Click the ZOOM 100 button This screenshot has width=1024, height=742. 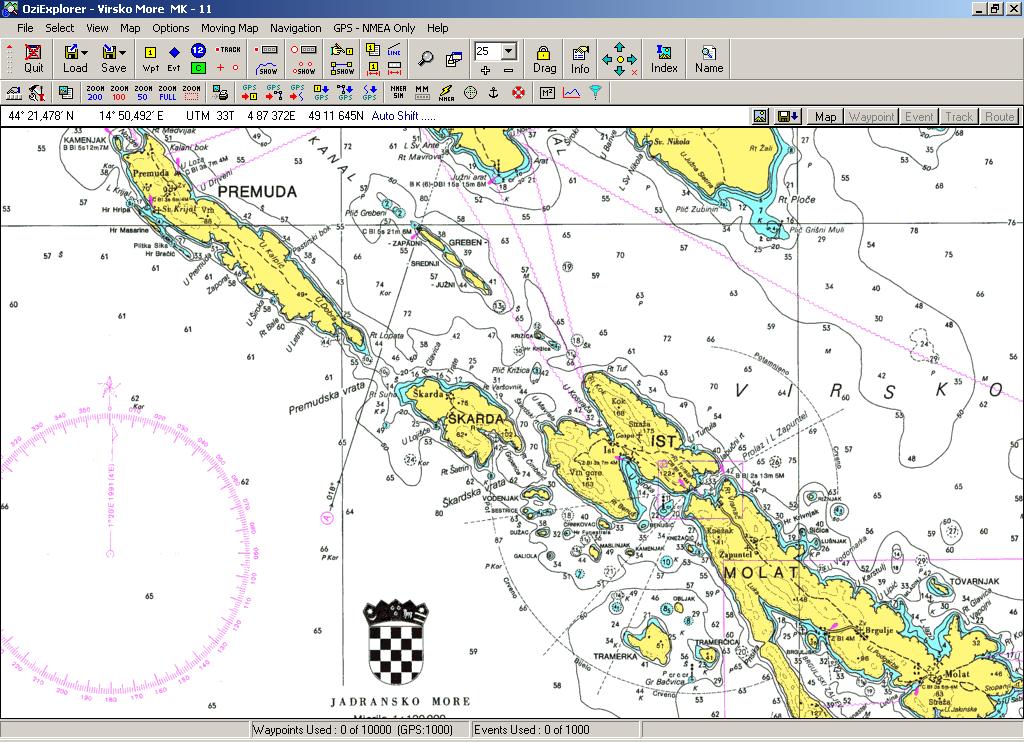coord(119,93)
